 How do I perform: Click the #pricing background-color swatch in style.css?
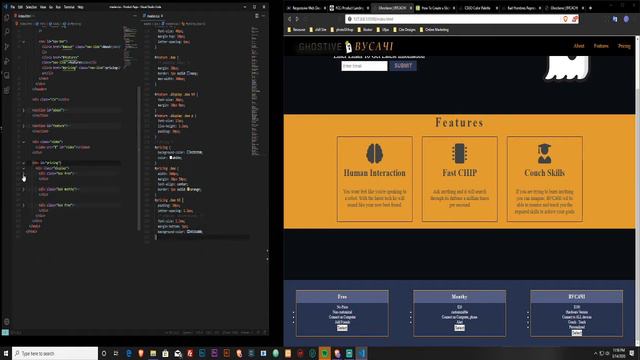[188, 152]
